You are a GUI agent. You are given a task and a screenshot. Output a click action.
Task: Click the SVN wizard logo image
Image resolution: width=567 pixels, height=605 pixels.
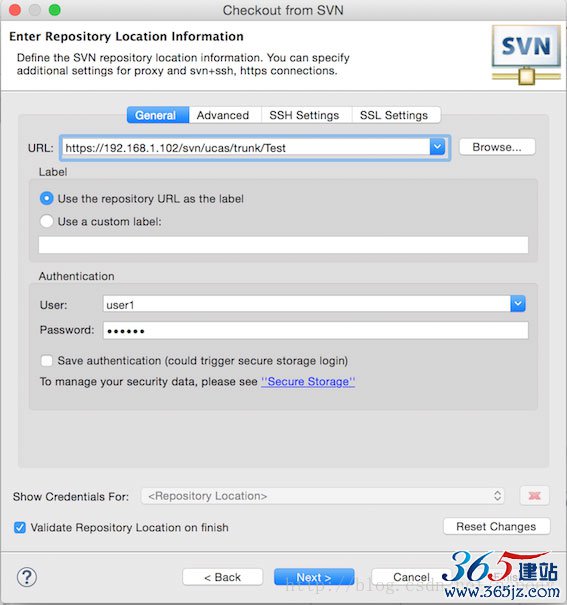(x=526, y=54)
